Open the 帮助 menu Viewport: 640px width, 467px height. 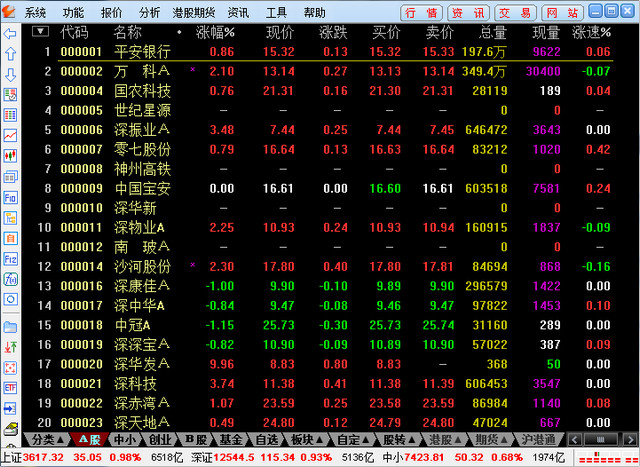click(x=315, y=13)
